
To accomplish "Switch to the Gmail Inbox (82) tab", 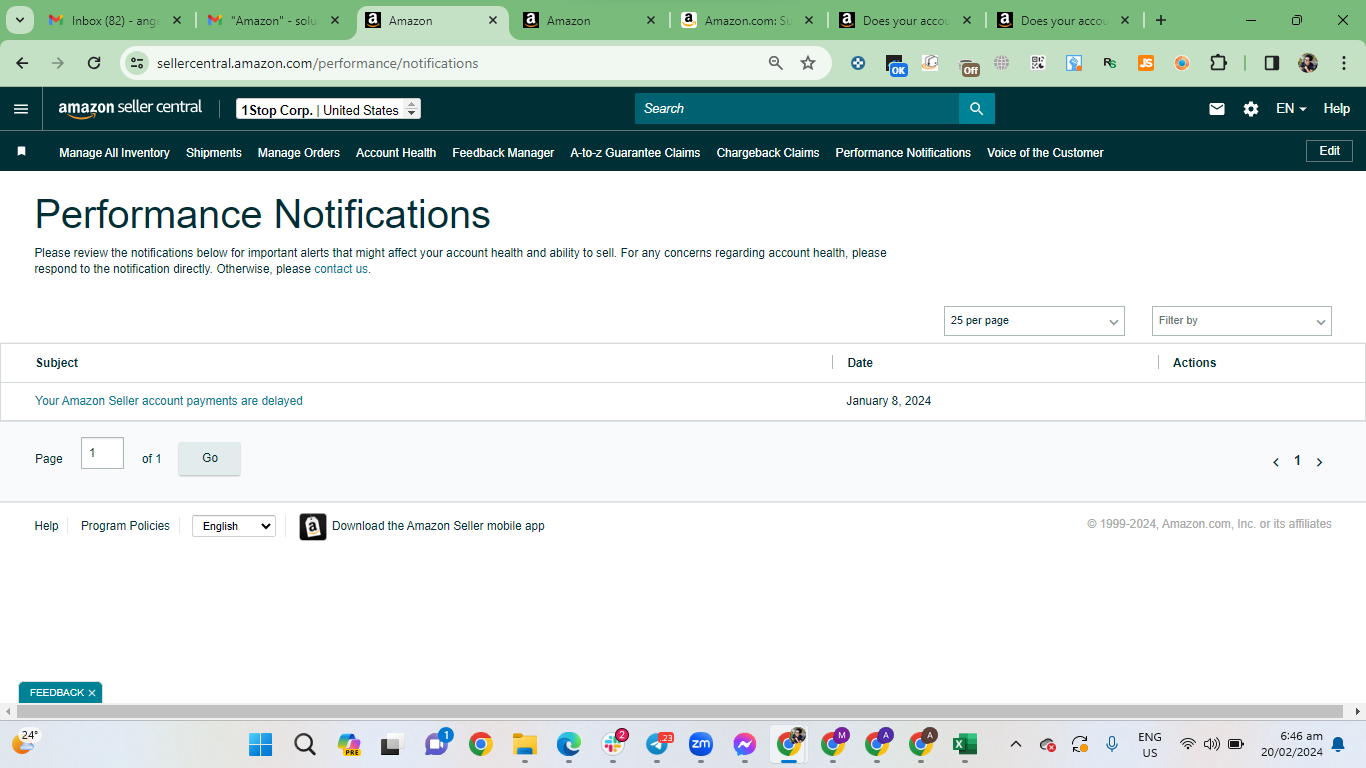I will point(116,20).
